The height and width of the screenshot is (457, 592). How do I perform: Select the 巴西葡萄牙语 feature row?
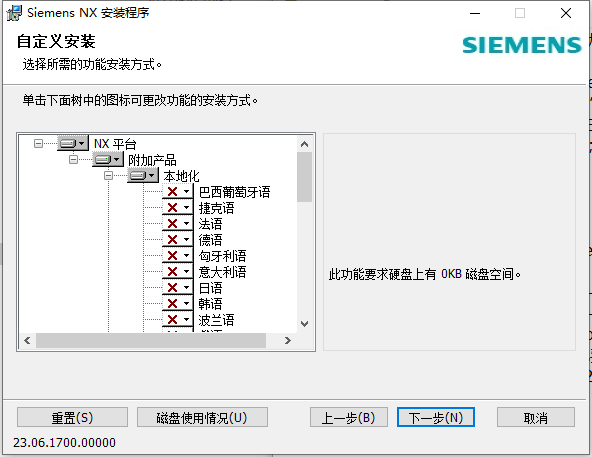pos(234,192)
